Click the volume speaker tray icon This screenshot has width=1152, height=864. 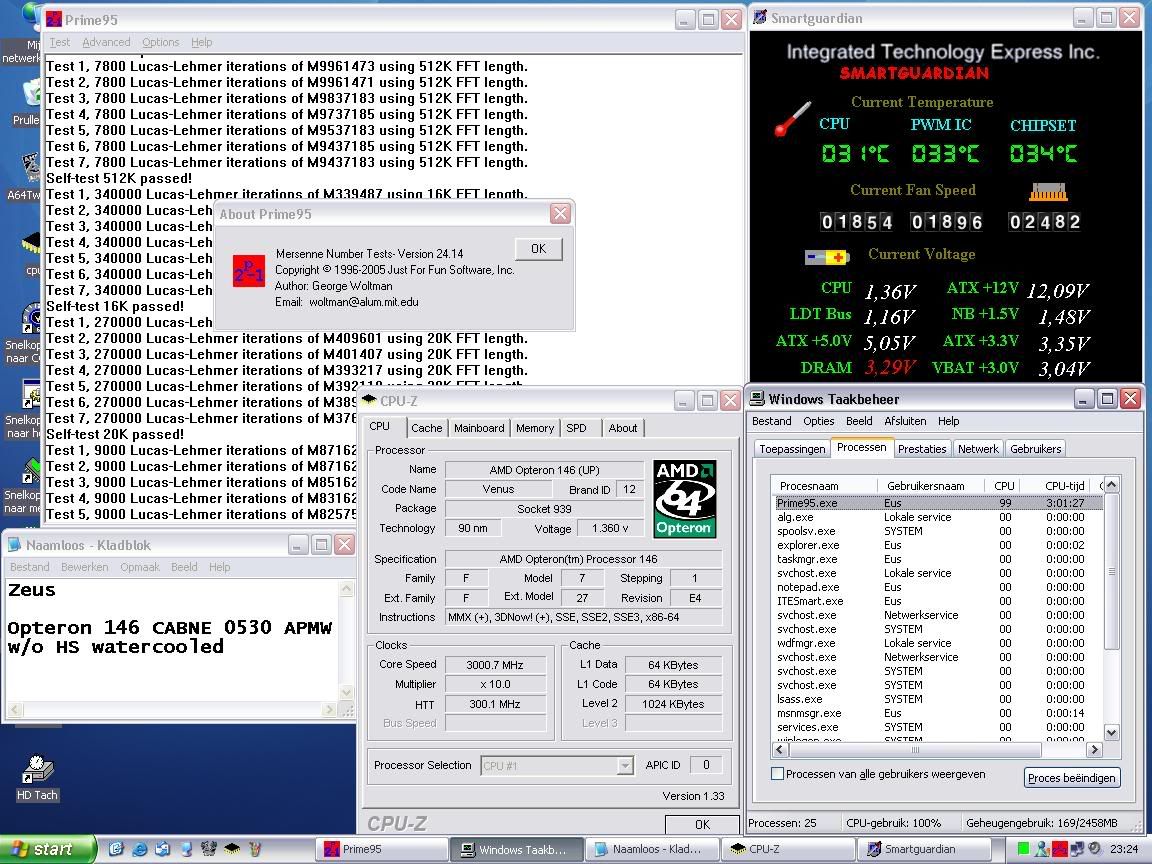1095,849
